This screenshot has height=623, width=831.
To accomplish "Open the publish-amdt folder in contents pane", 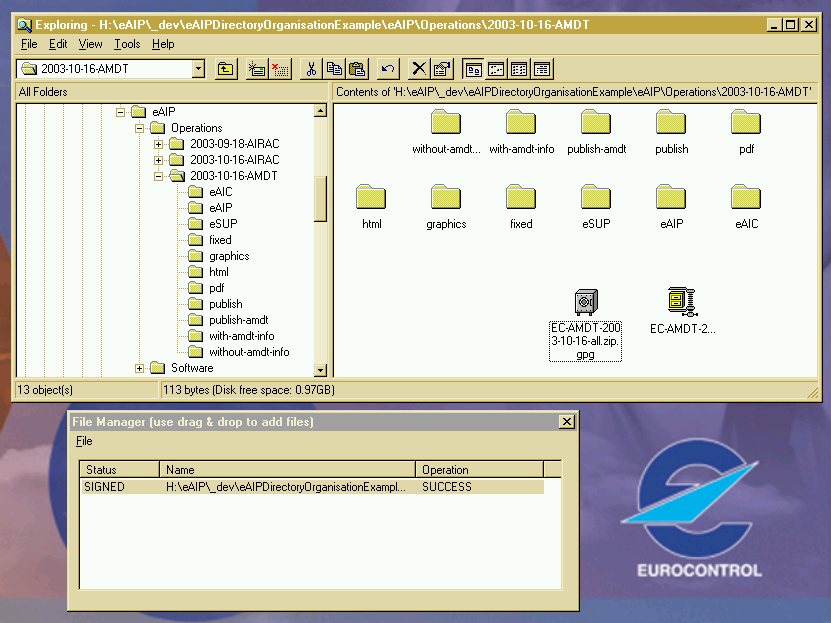I will 596,125.
